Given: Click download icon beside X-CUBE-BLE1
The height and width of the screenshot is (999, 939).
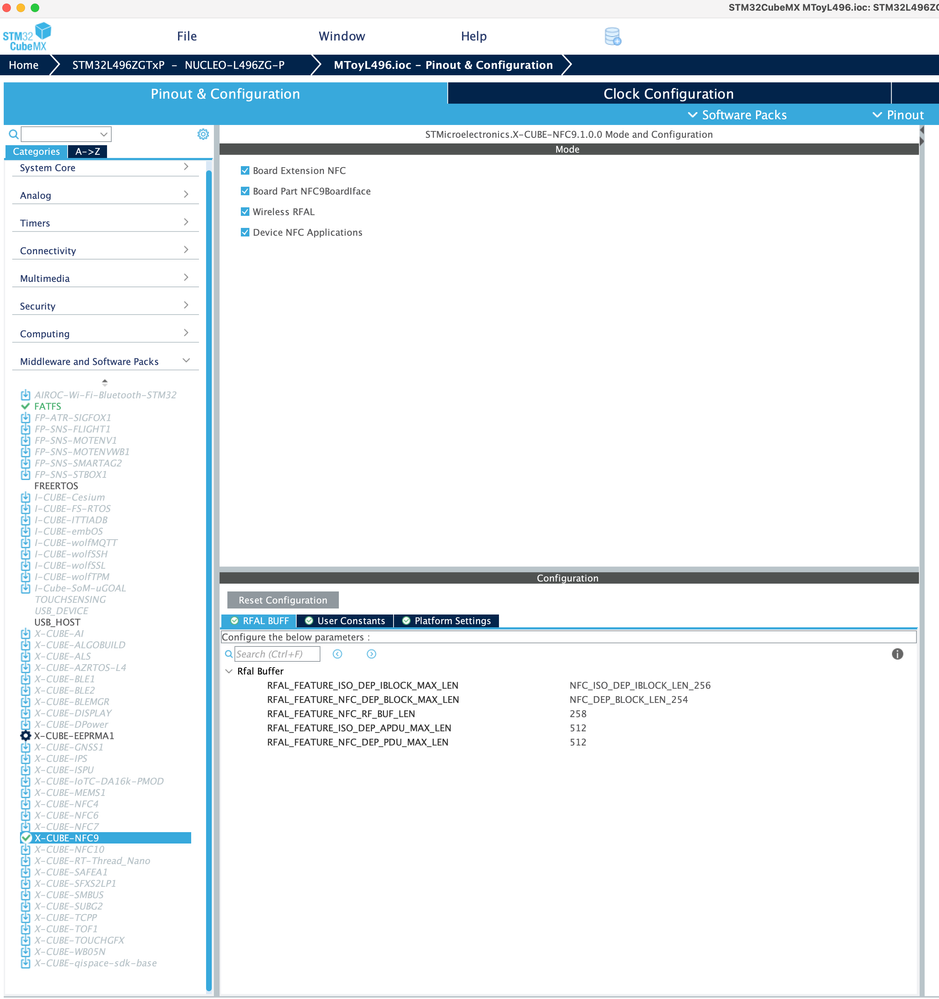Looking at the screenshot, I should (x=25, y=679).
